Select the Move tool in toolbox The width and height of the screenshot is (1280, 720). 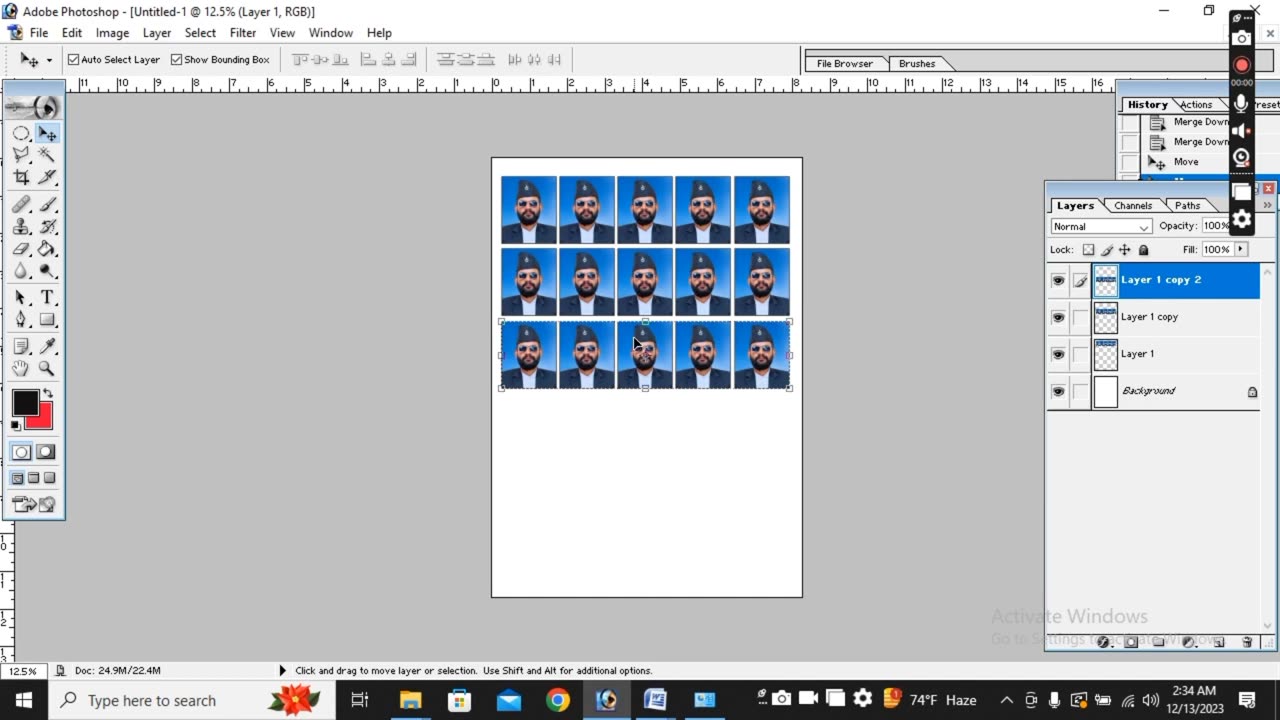point(47,133)
